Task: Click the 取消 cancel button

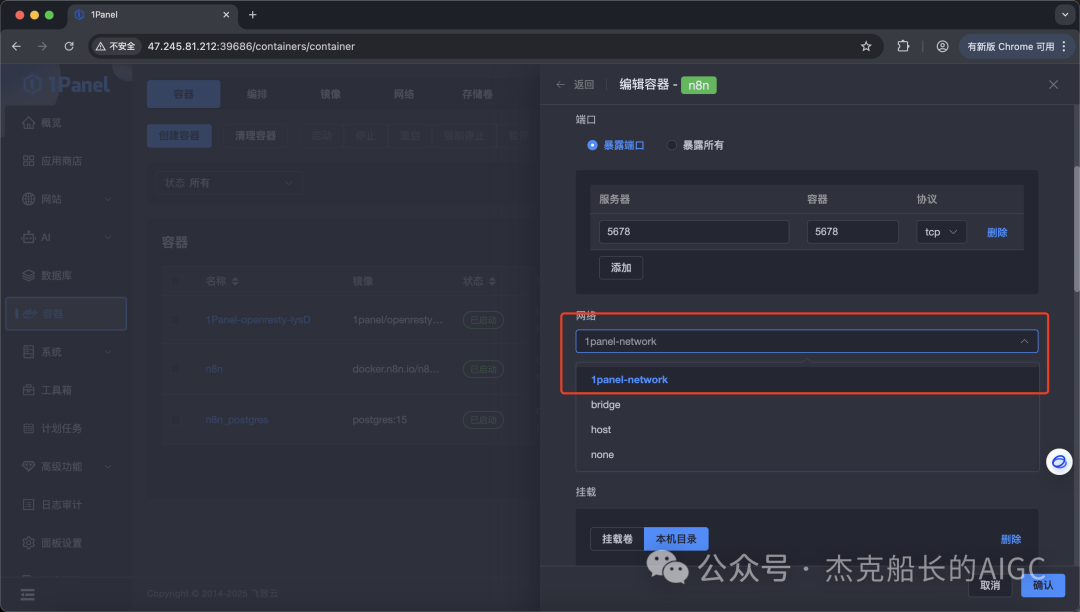Action: (990, 585)
